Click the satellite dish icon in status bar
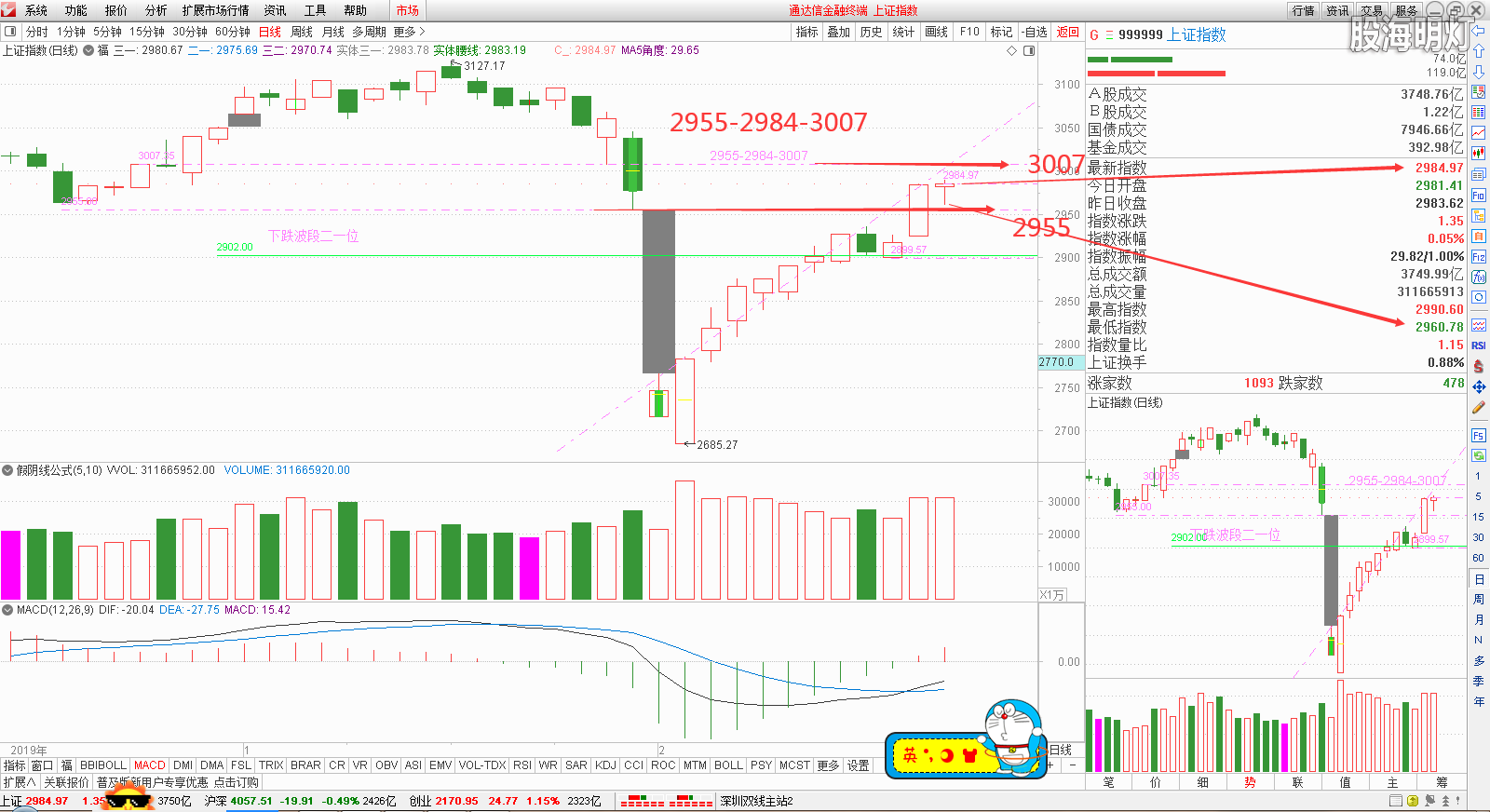Screen dimensions: 1490x812 [x=1429, y=801]
